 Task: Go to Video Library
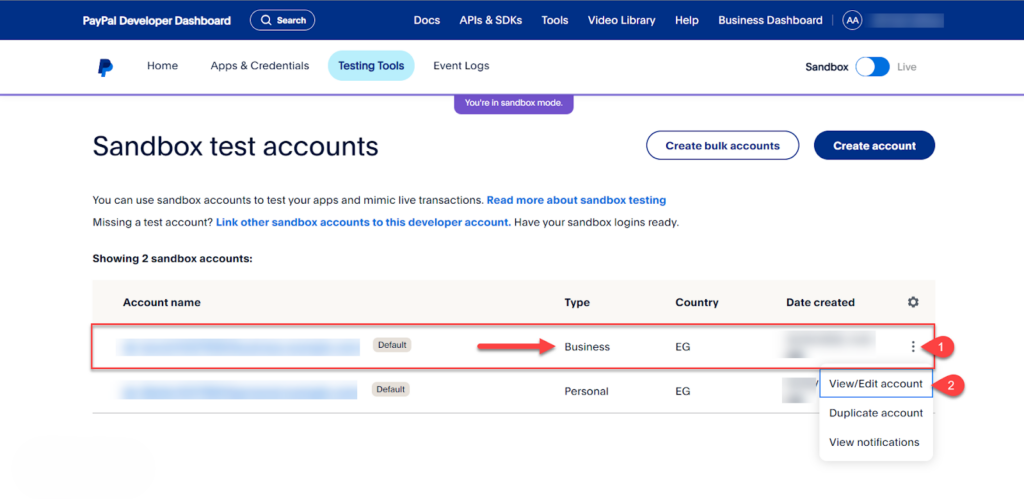click(x=621, y=20)
